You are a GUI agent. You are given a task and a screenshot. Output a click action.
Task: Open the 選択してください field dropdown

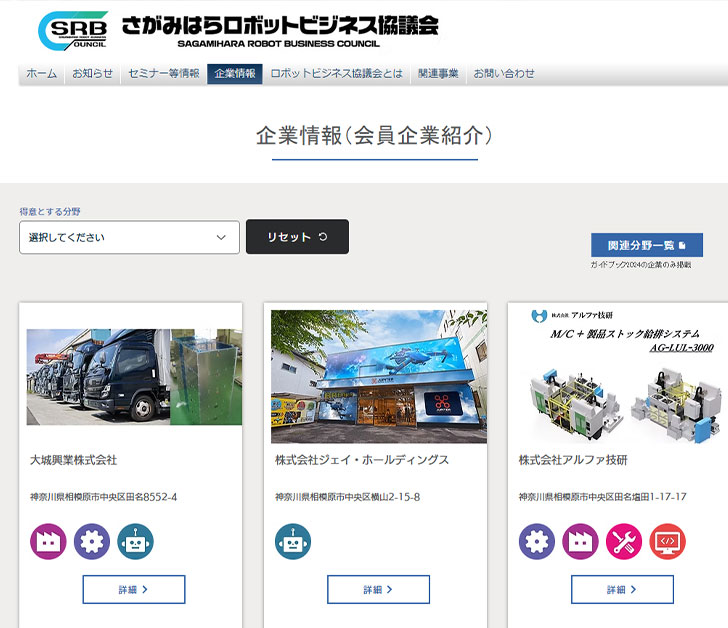pos(129,237)
